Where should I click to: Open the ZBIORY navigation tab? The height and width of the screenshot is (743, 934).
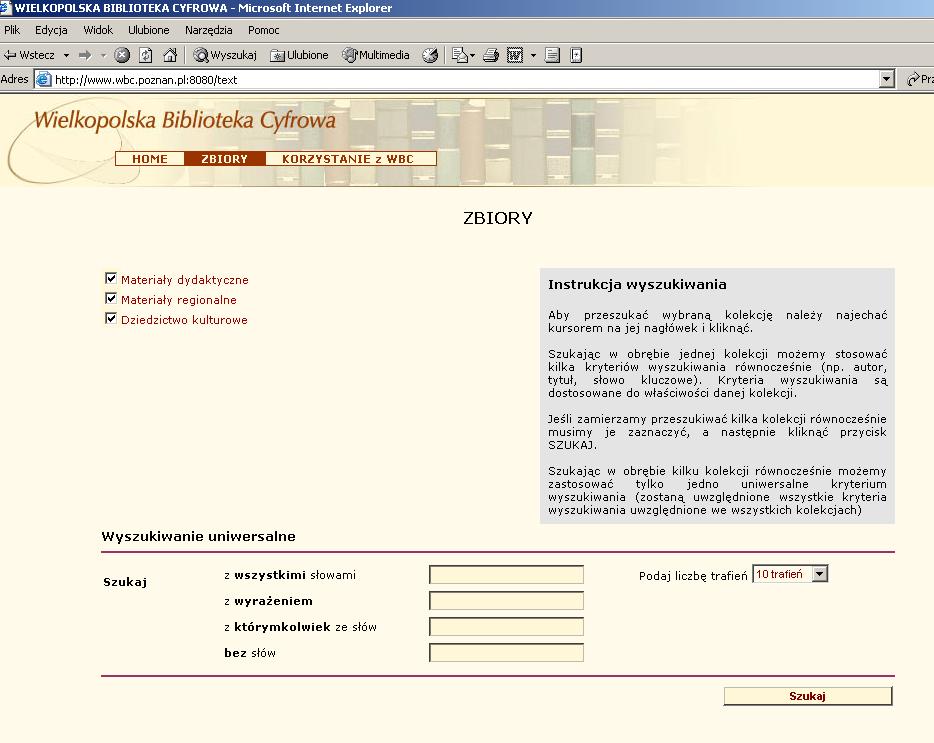click(x=225, y=159)
